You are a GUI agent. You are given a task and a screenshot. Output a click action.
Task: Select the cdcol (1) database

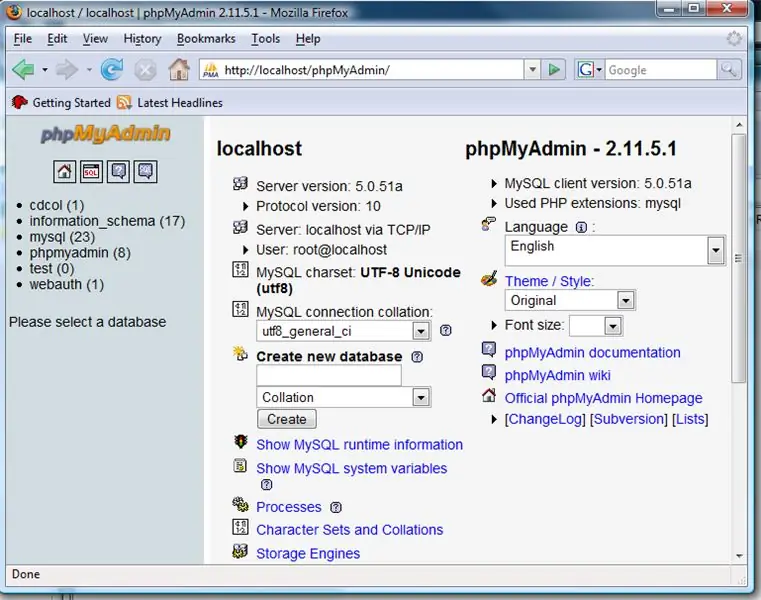[x=57, y=205]
